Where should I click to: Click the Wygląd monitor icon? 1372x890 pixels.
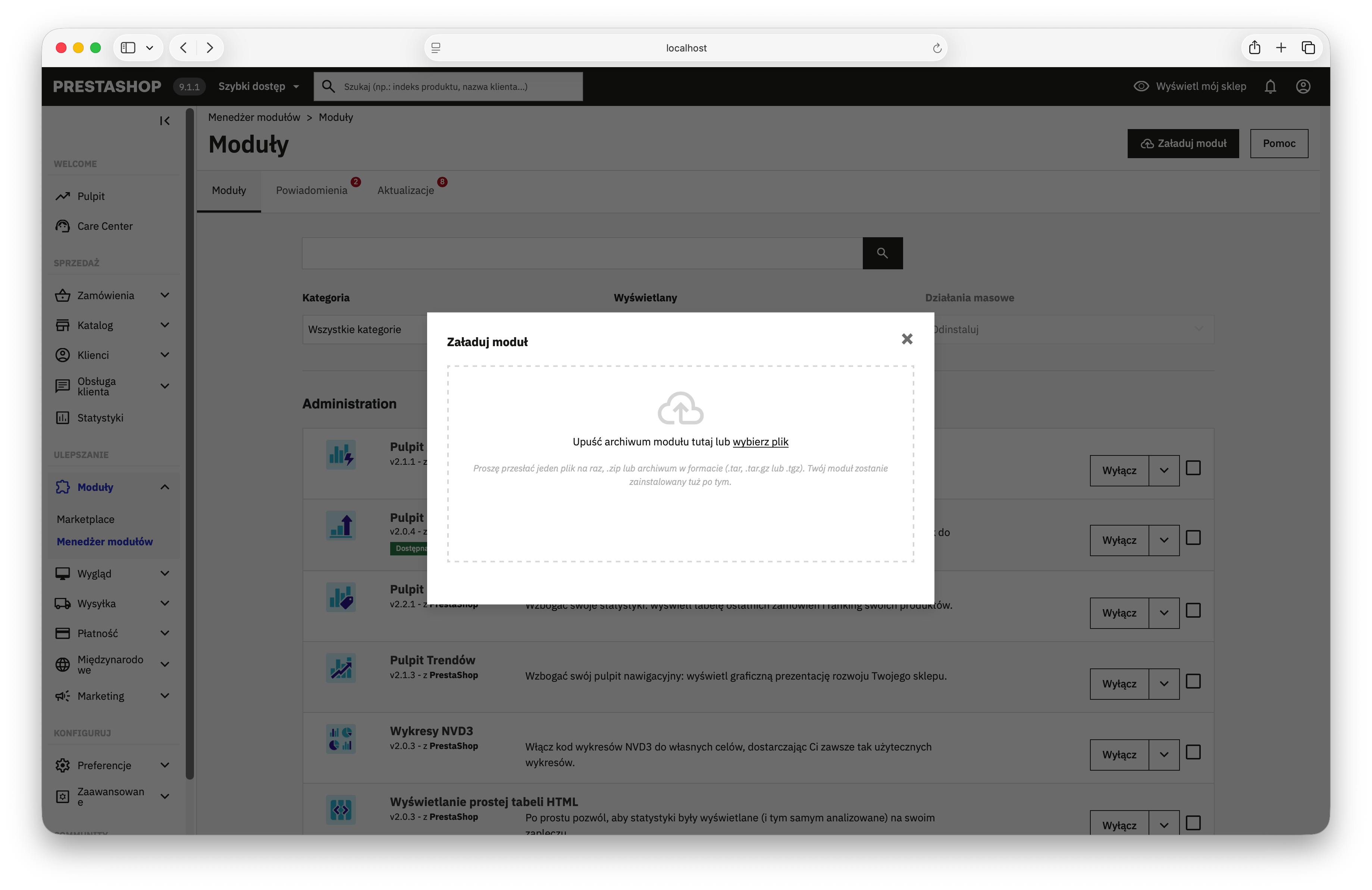[63, 574]
